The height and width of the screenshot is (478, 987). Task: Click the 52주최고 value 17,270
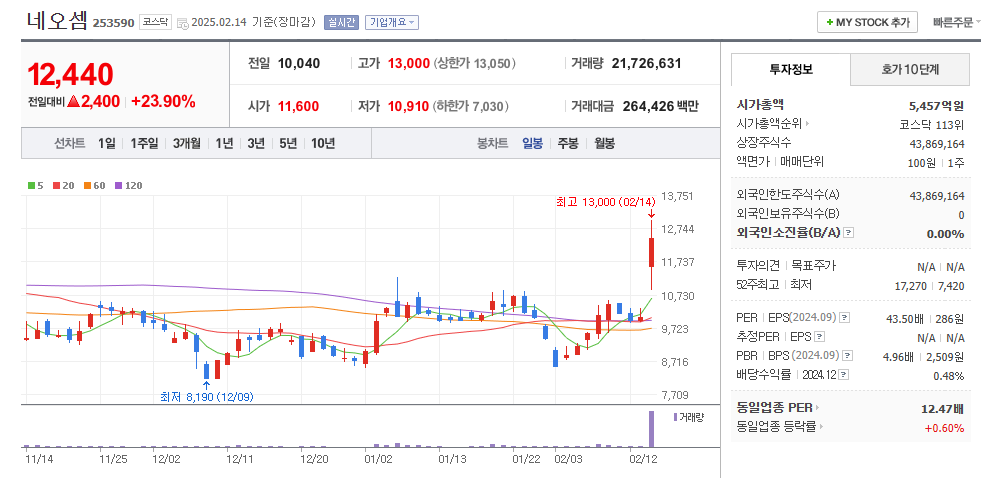[909, 286]
